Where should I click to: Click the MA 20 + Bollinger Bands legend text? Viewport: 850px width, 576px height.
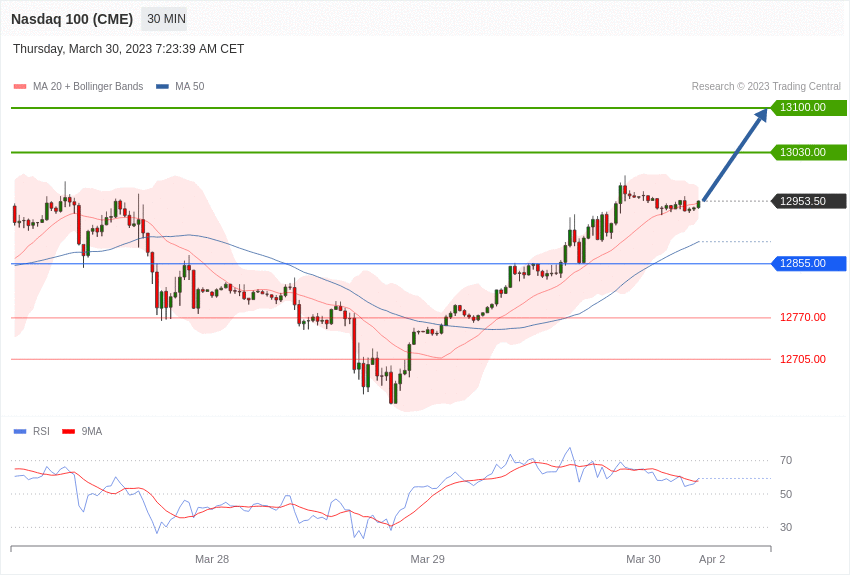88,87
